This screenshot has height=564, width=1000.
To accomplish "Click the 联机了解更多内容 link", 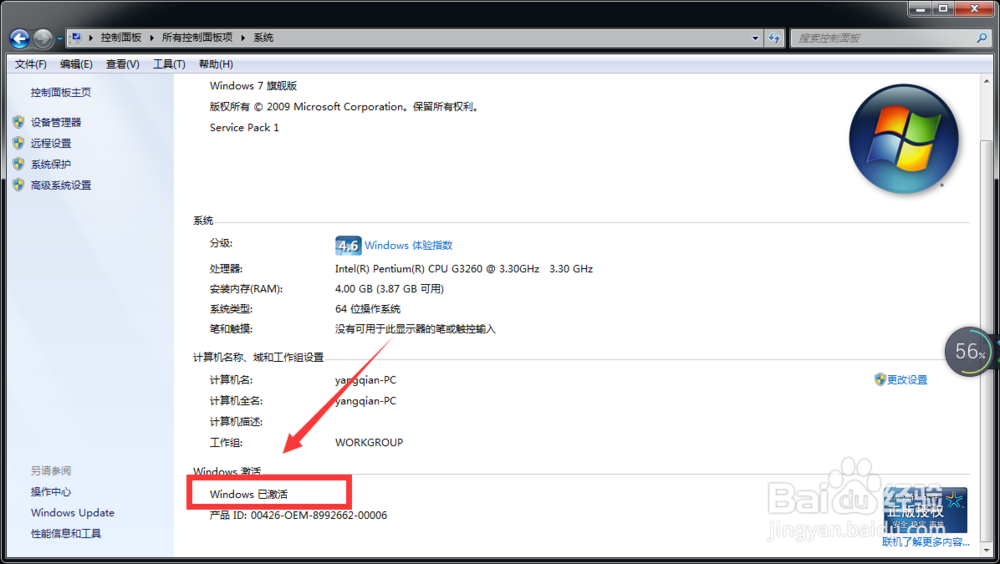I will coord(925,542).
